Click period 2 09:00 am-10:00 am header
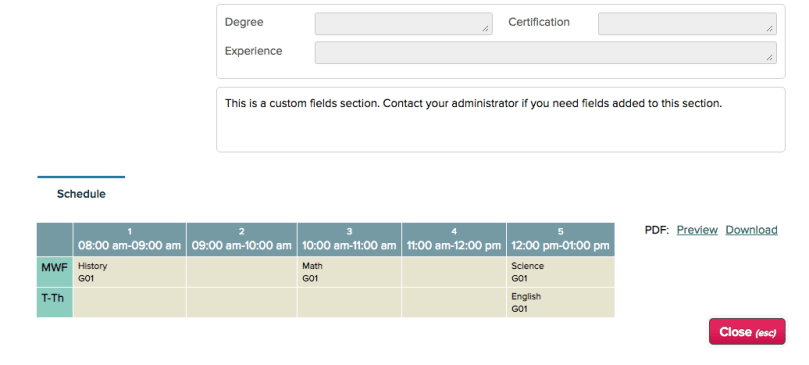809x365 pixels. click(x=241, y=240)
